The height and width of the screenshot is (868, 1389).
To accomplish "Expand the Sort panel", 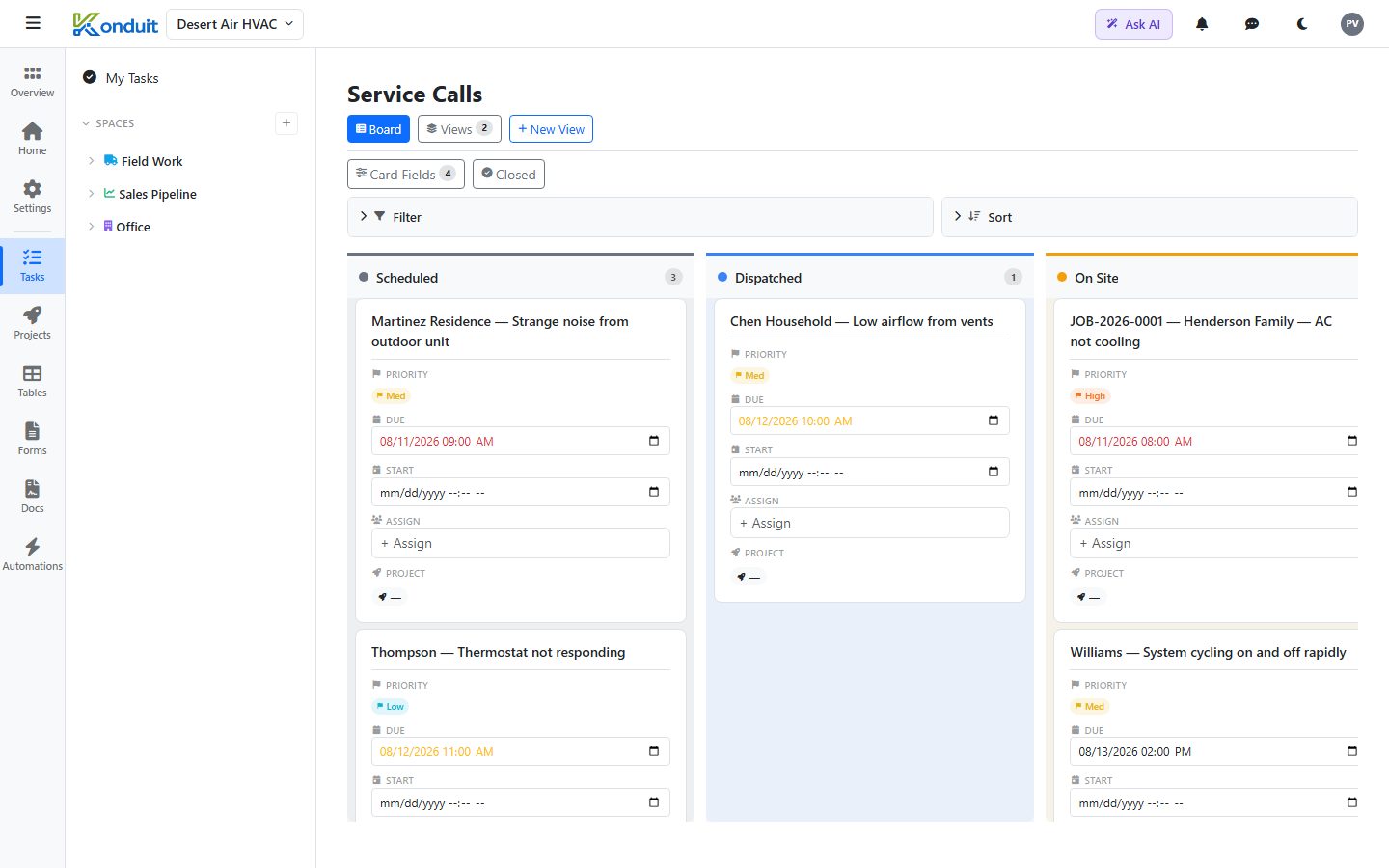I will (x=1150, y=217).
